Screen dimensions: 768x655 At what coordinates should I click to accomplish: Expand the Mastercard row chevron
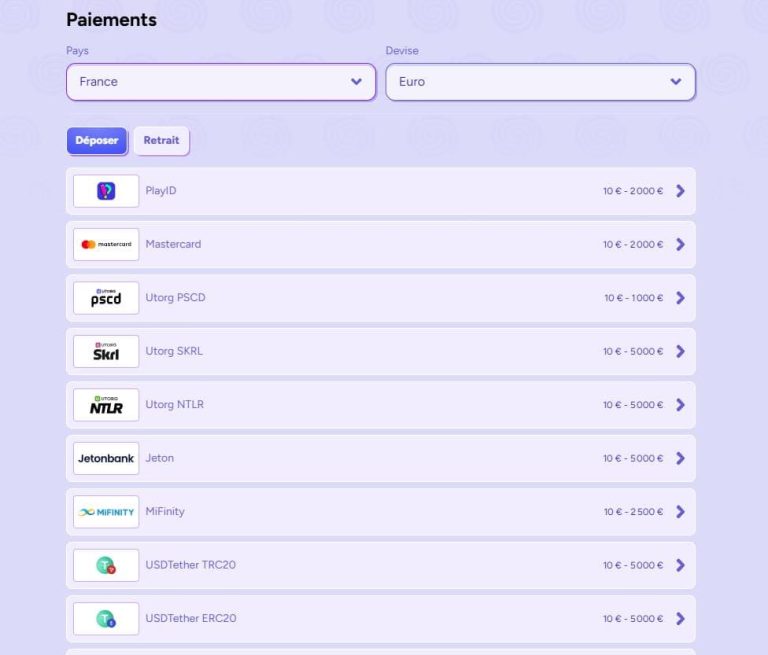pyautogui.click(x=680, y=244)
